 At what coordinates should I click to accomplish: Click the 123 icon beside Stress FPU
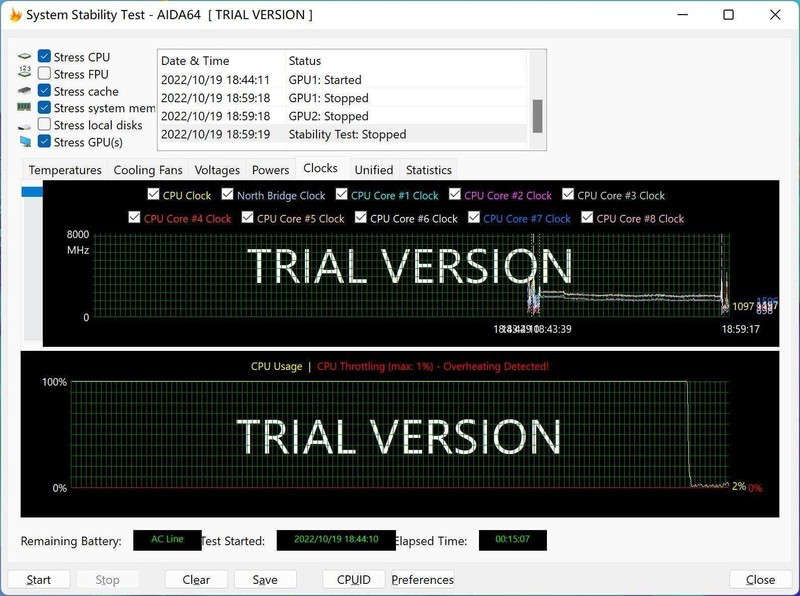tap(24, 74)
